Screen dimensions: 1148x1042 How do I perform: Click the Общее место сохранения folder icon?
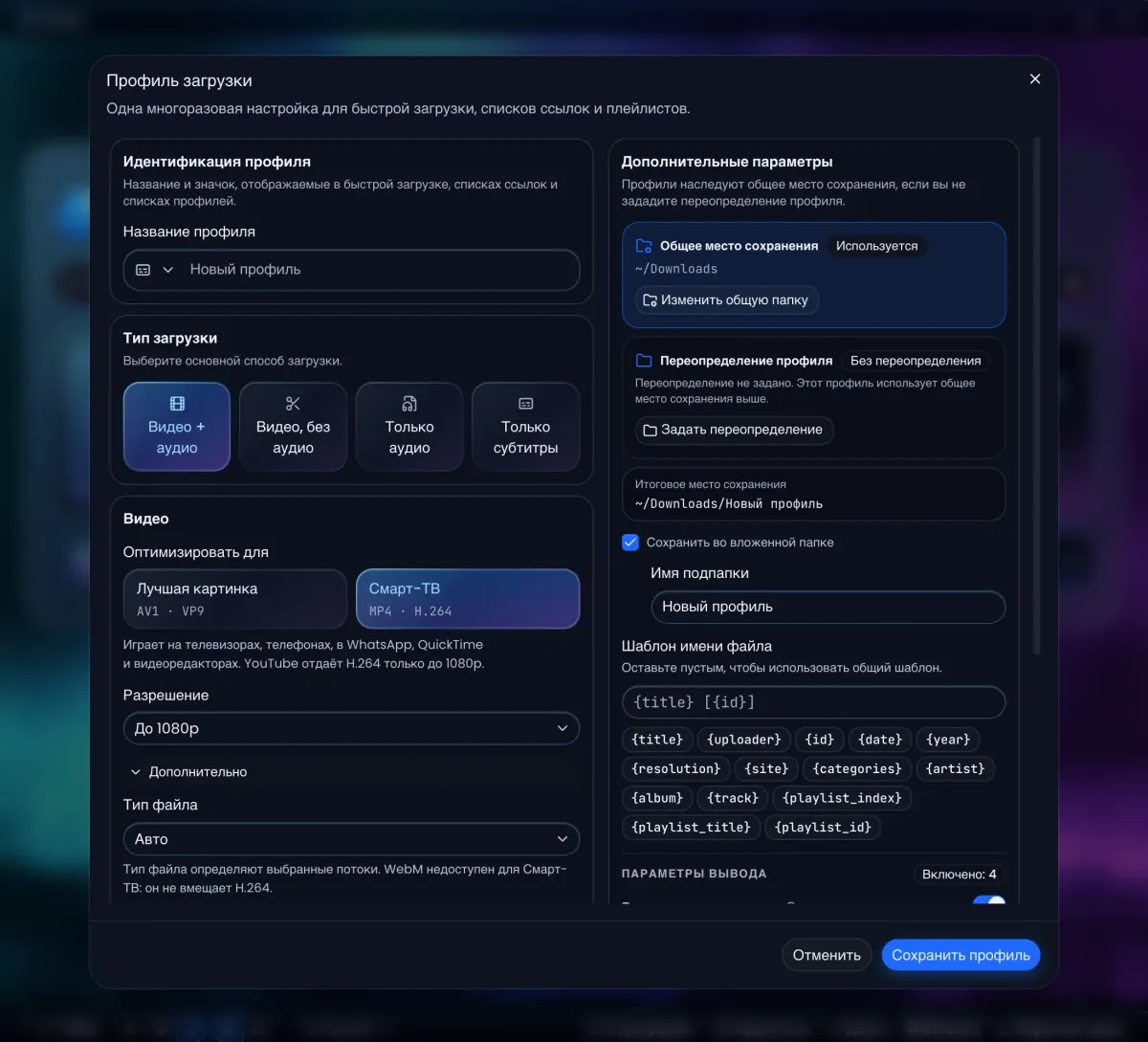click(644, 246)
